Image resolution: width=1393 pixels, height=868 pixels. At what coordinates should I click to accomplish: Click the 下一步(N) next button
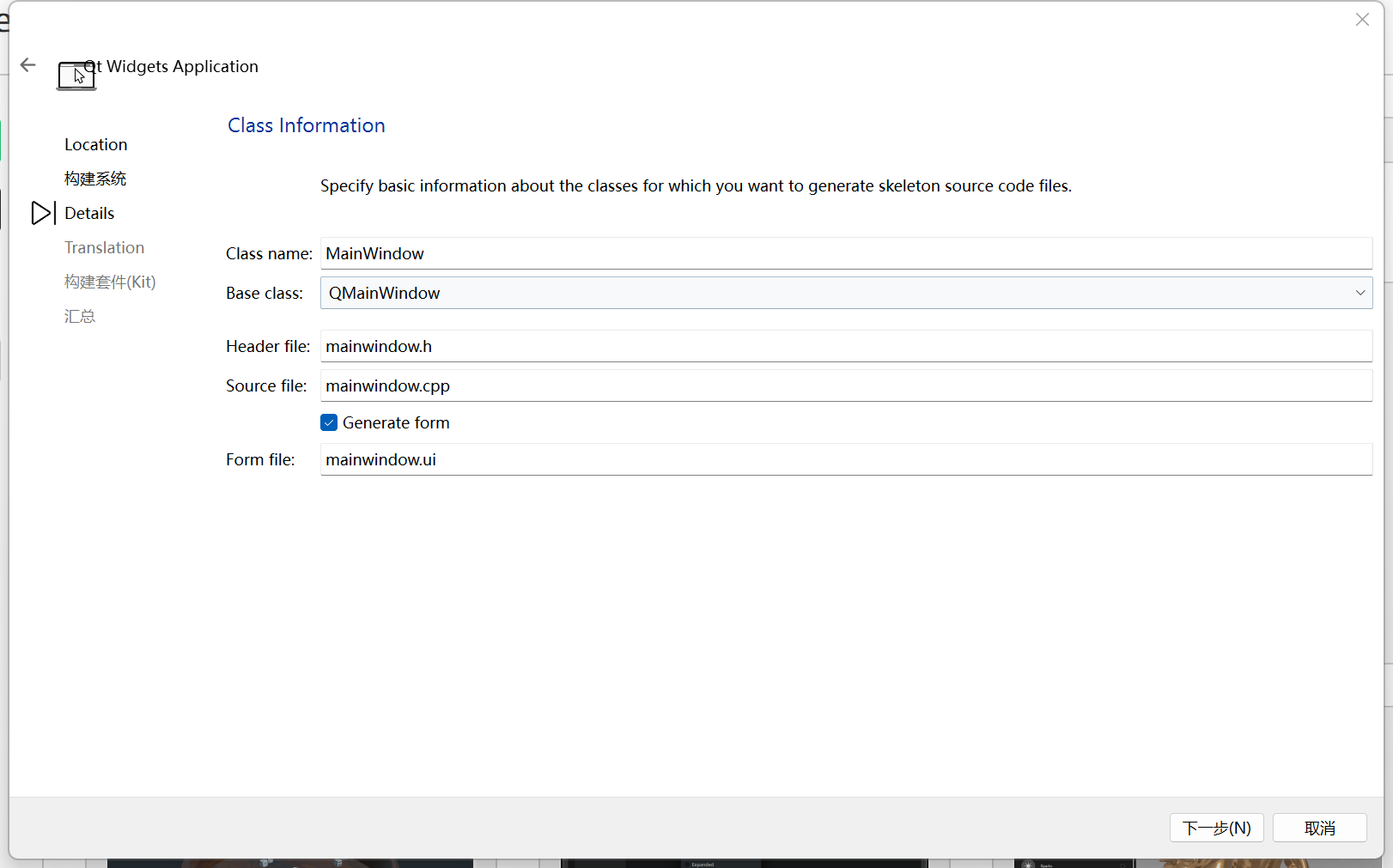click(x=1216, y=828)
